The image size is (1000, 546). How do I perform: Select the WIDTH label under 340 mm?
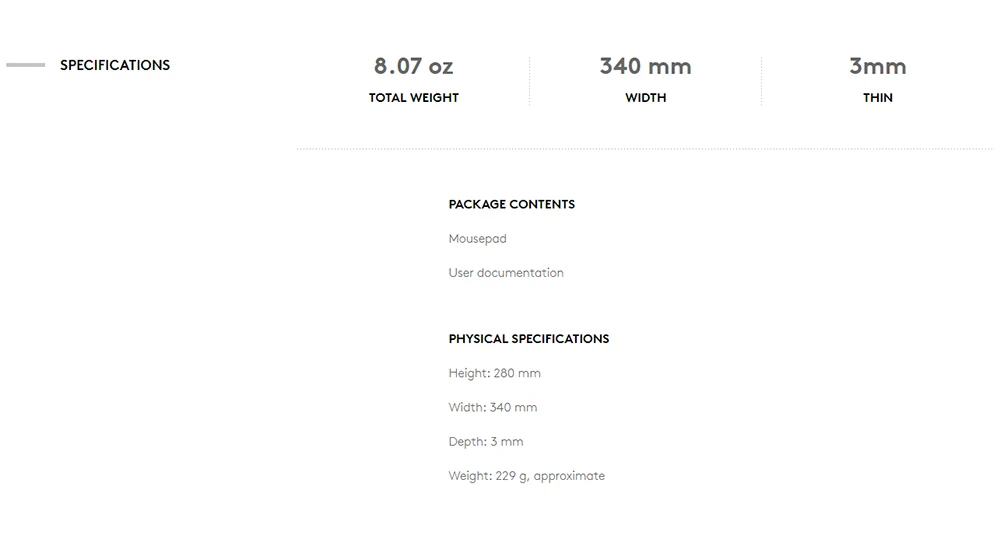[x=645, y=98]
